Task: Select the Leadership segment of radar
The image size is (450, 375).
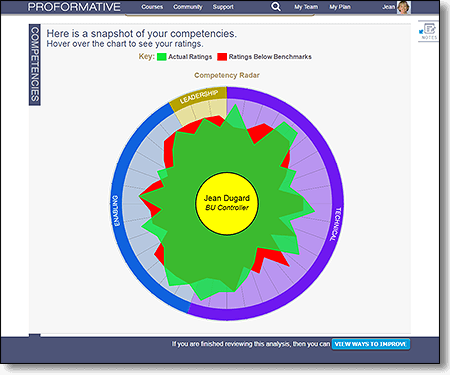Action: click(x=199, y=97)
